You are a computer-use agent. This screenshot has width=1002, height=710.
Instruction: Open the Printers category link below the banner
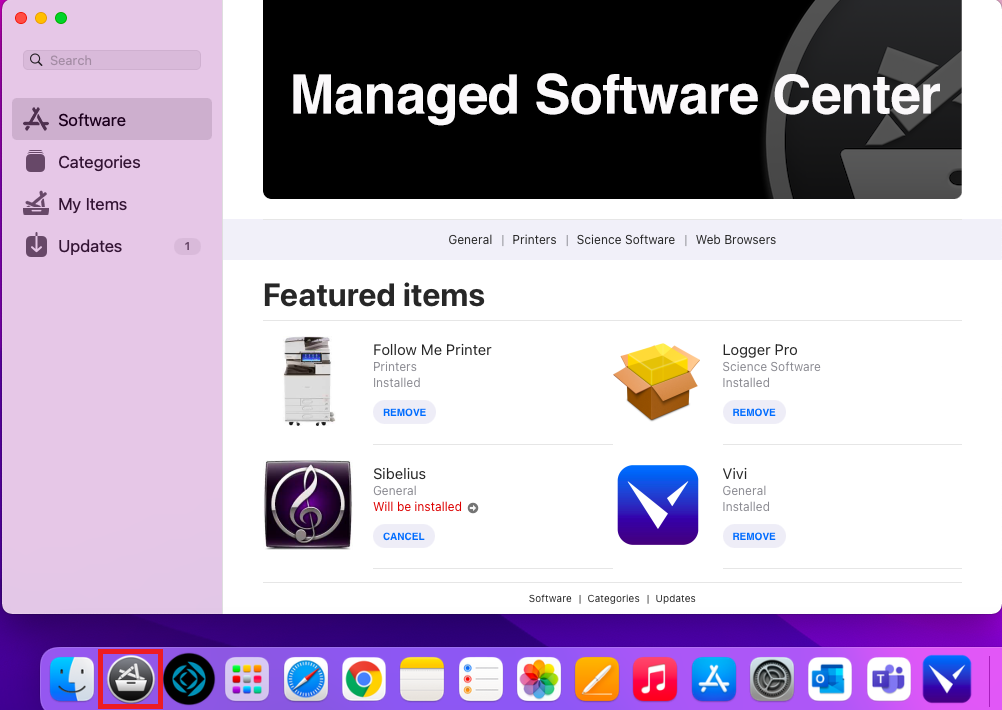(x=534, y=240)
